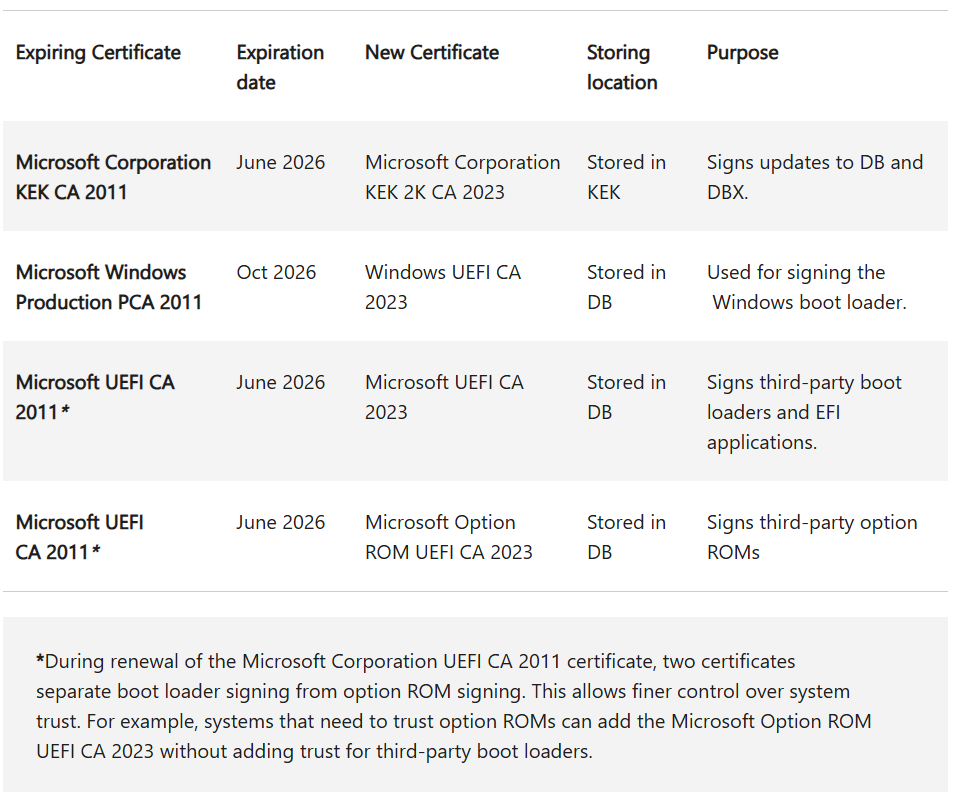Click Microsoft Option ROM UEFI CA 2023 table cell

coord(448,537)
